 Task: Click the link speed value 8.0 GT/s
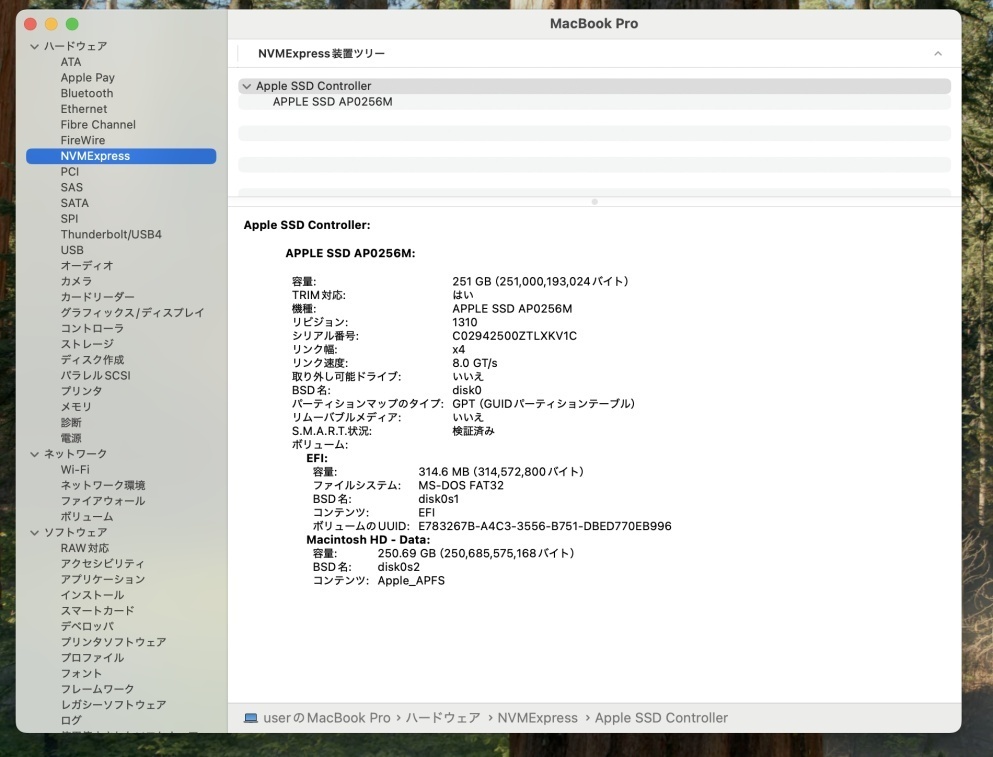(475, 364)
